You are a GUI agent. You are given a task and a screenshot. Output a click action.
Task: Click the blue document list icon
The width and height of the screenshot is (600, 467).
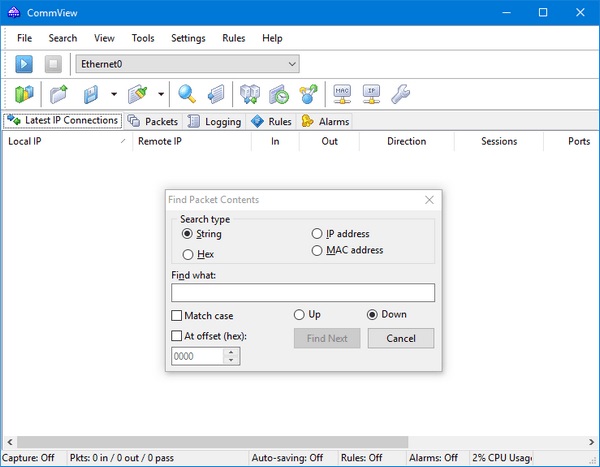tap(216, 94)
